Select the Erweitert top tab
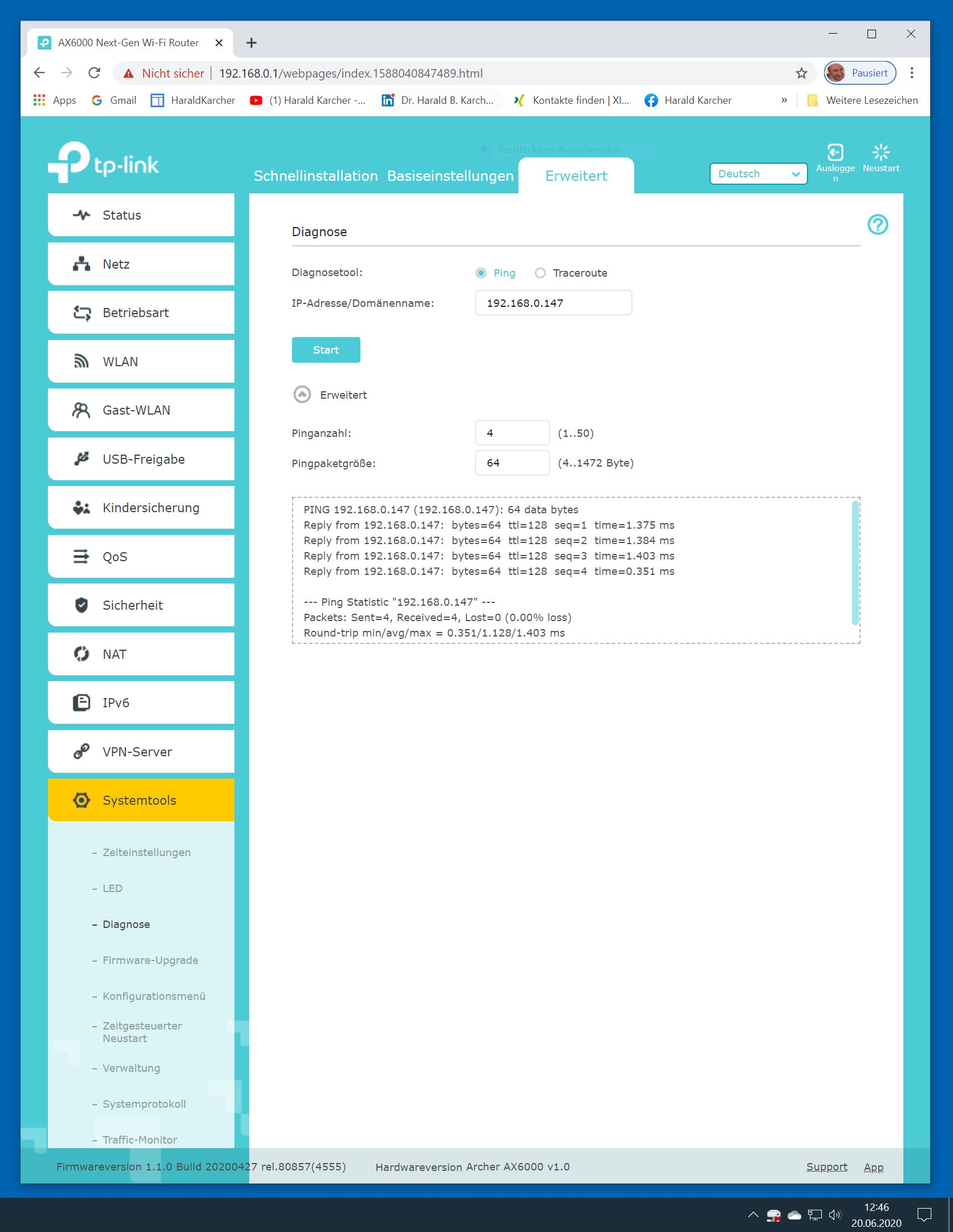This screenshot has width=953, height=1232. 576,176
